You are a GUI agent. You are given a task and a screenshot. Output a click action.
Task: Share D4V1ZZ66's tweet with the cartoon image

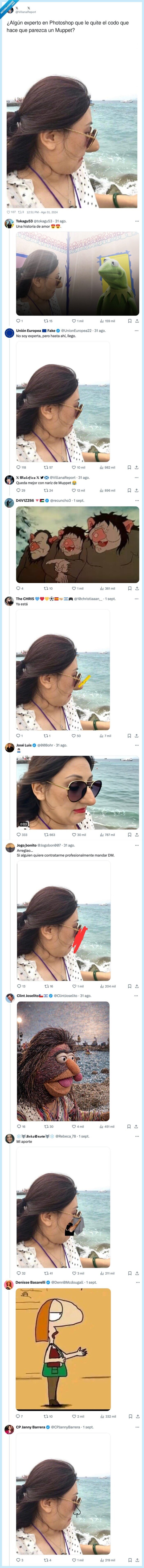(137, 589)
